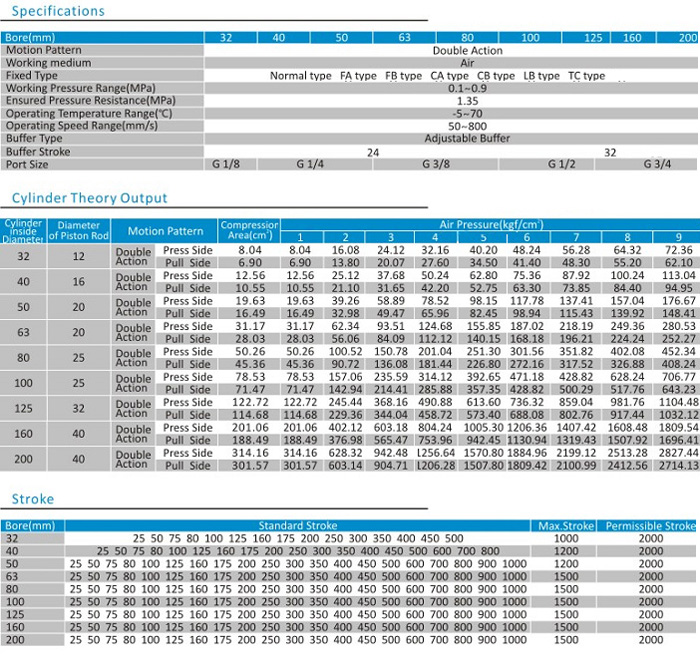
Task: Click the 'Cylinder inside Diameter' header
Action: click(x=23, y=231)
